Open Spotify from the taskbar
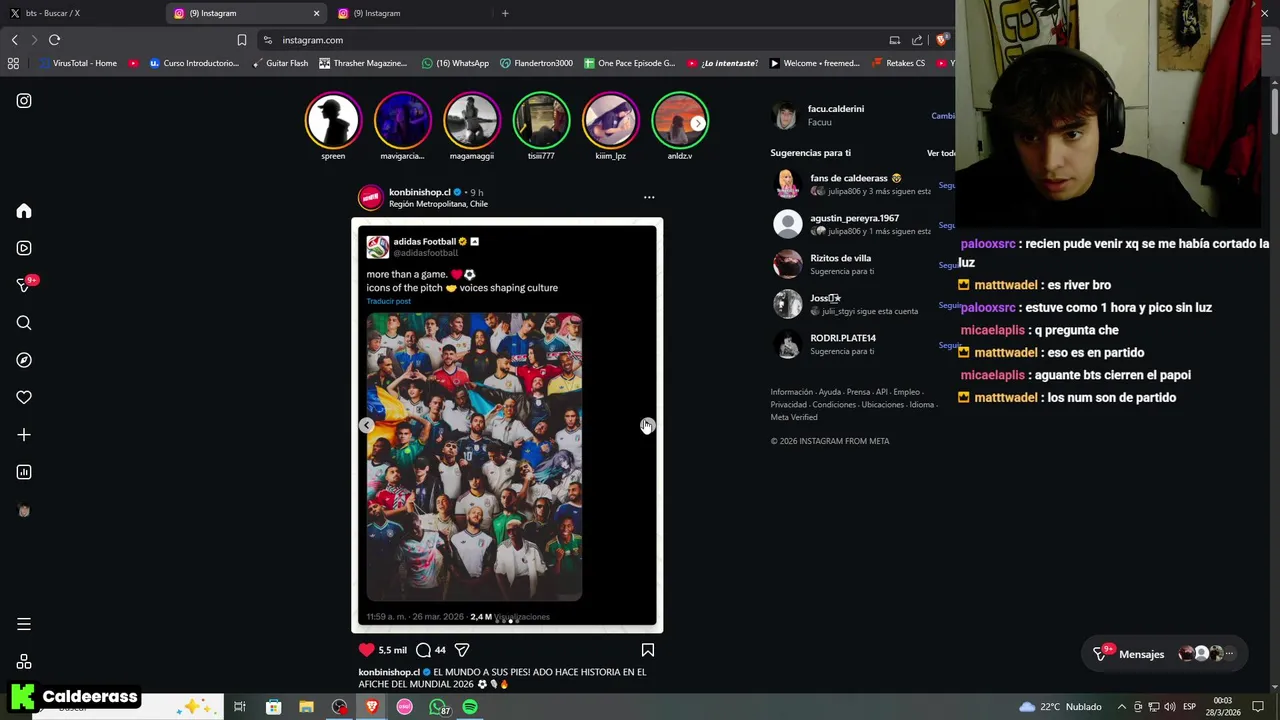The width and height of the screenshot is (1280, 720). pos(470,707)
